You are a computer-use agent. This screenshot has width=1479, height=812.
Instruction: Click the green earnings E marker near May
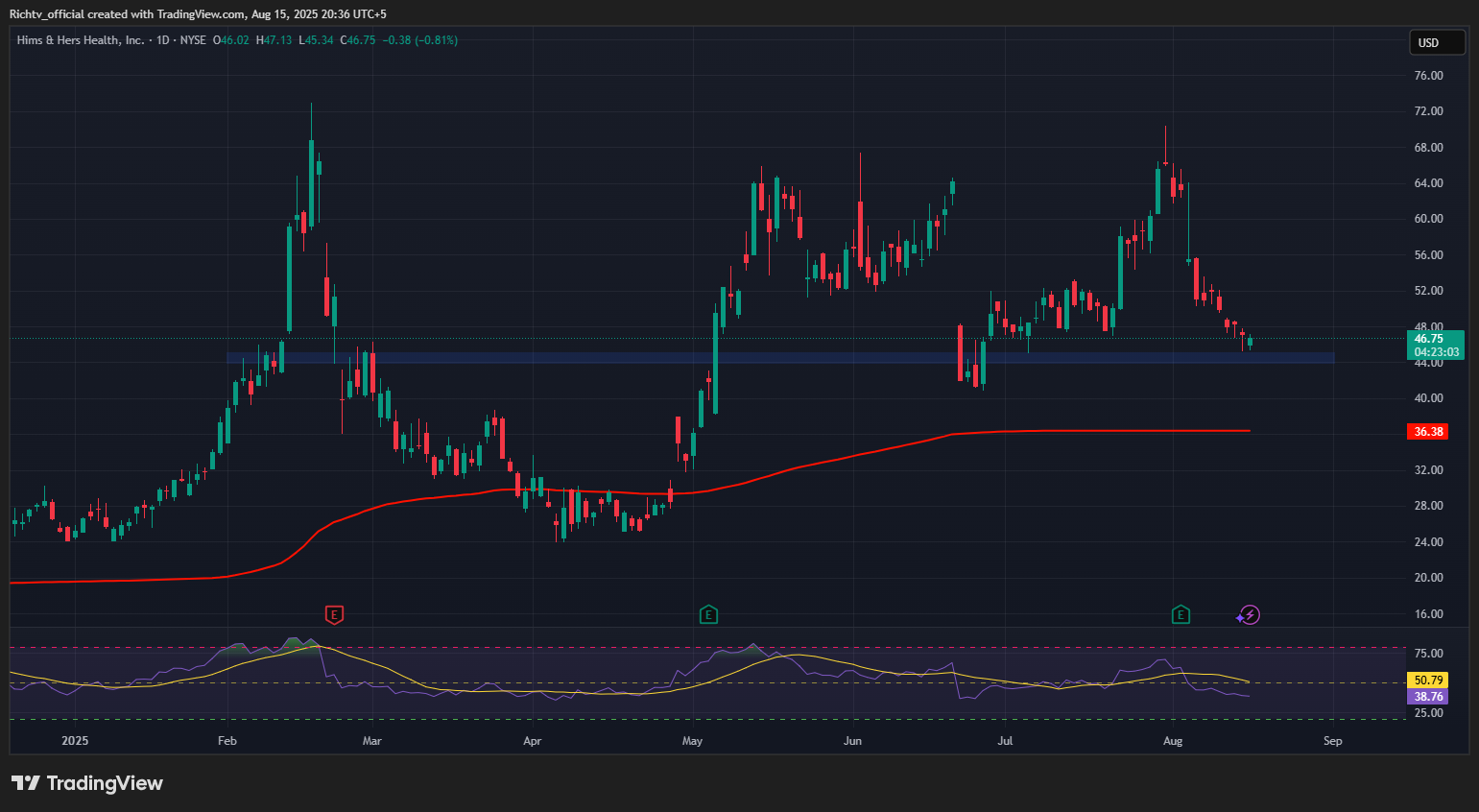click(x=708, y=614)
